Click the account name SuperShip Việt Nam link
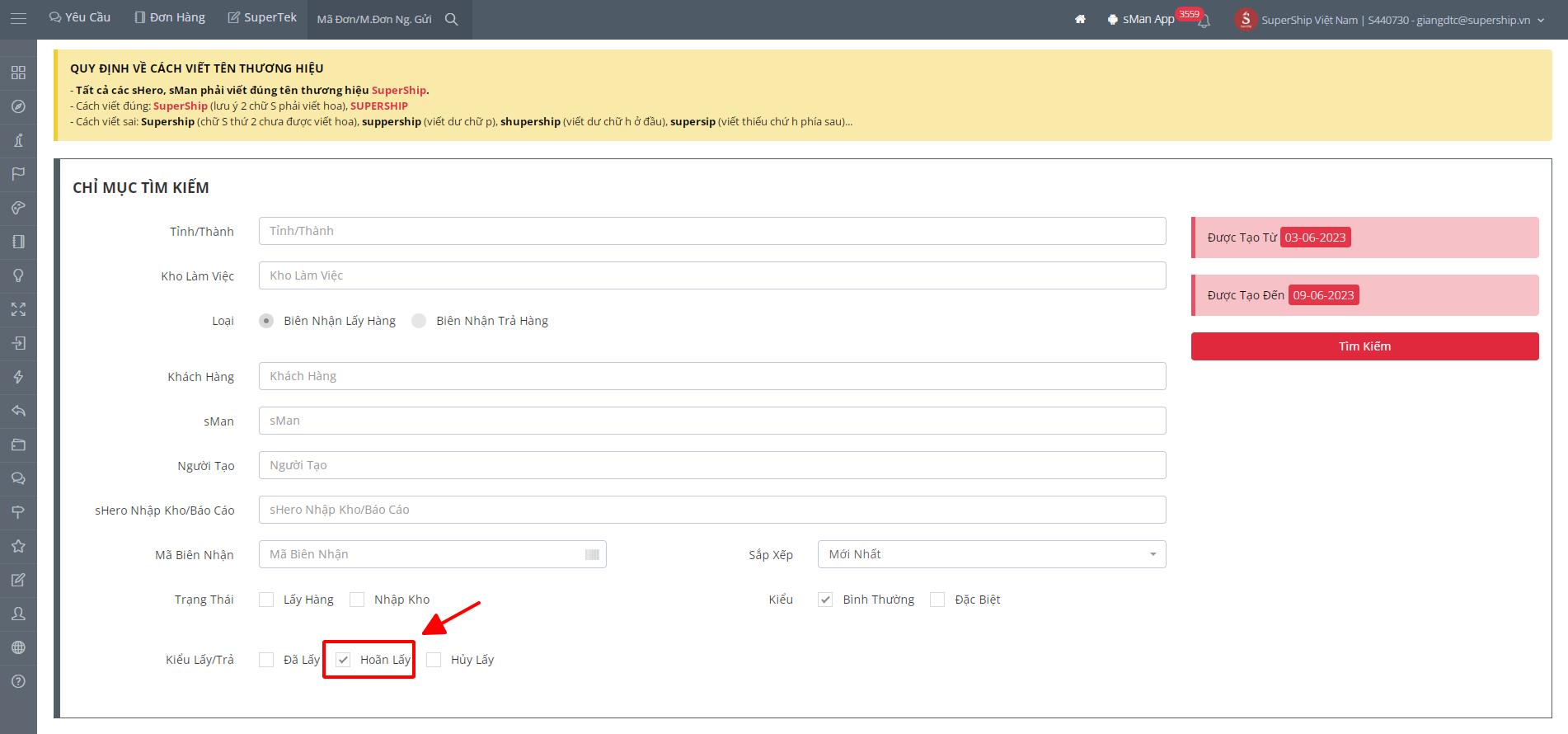Viewport: 1568px width, 734px height. click(x=1396, y=20)
